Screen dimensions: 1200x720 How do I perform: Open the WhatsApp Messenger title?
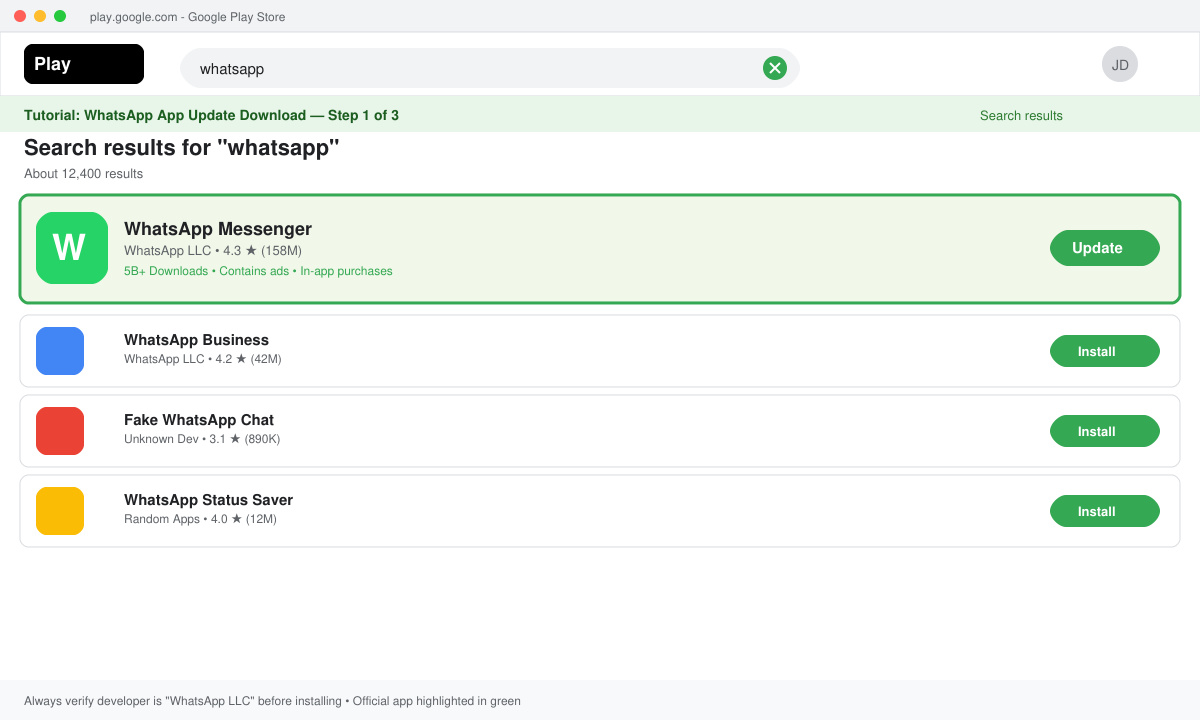pyautogui.click(x=218, y=229)
